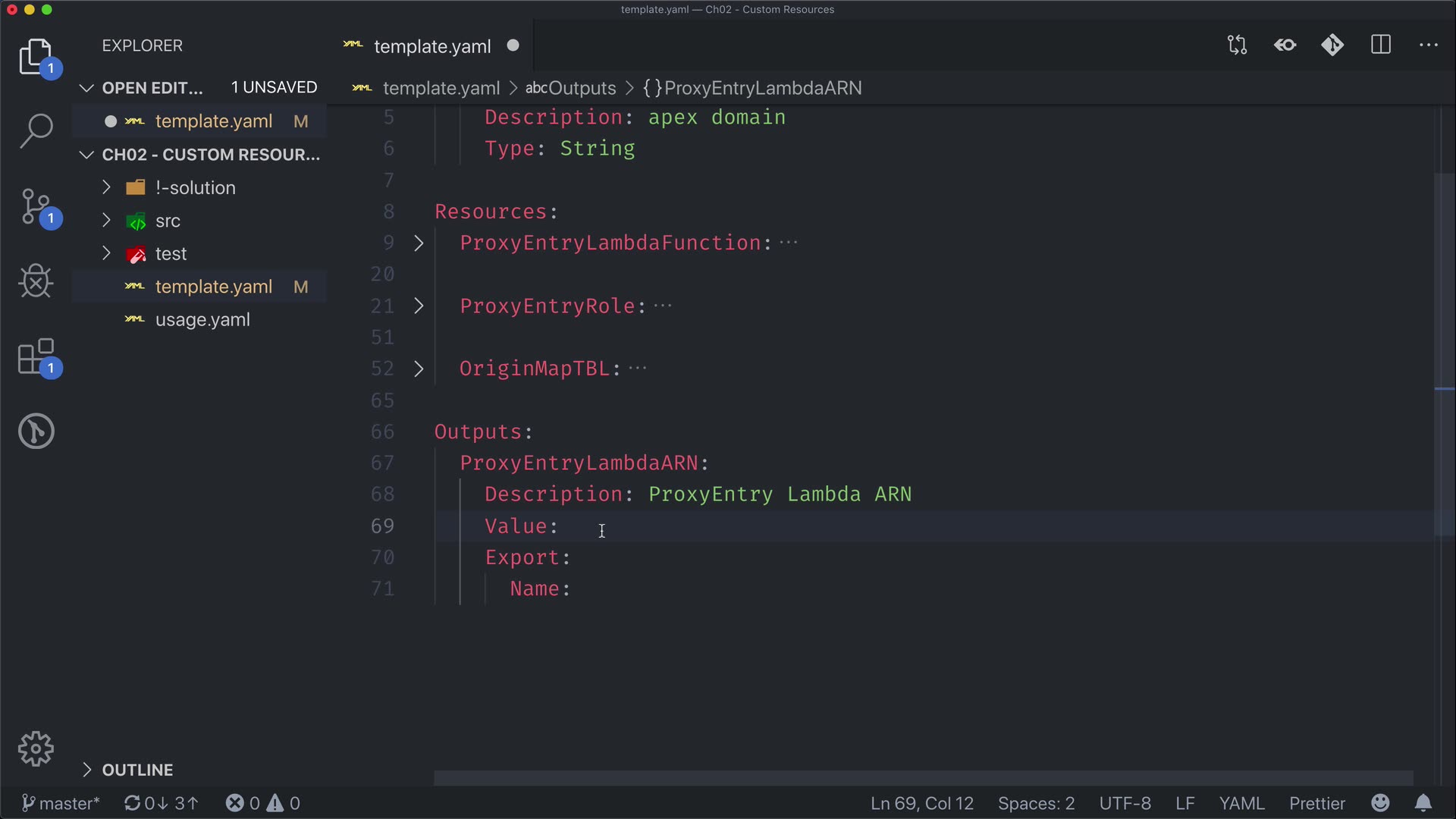Open the Extensions view
This screenshot has height=819, width=1456.
click(36, 356)
